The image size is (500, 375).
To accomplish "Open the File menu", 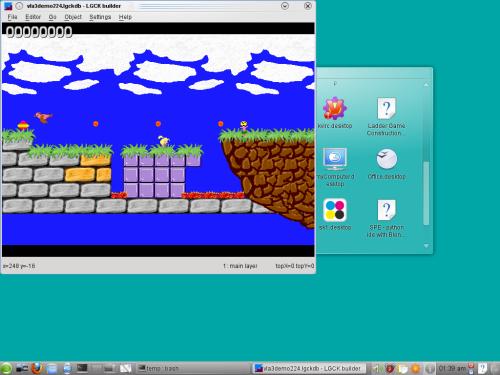I will tap(12, 17).
